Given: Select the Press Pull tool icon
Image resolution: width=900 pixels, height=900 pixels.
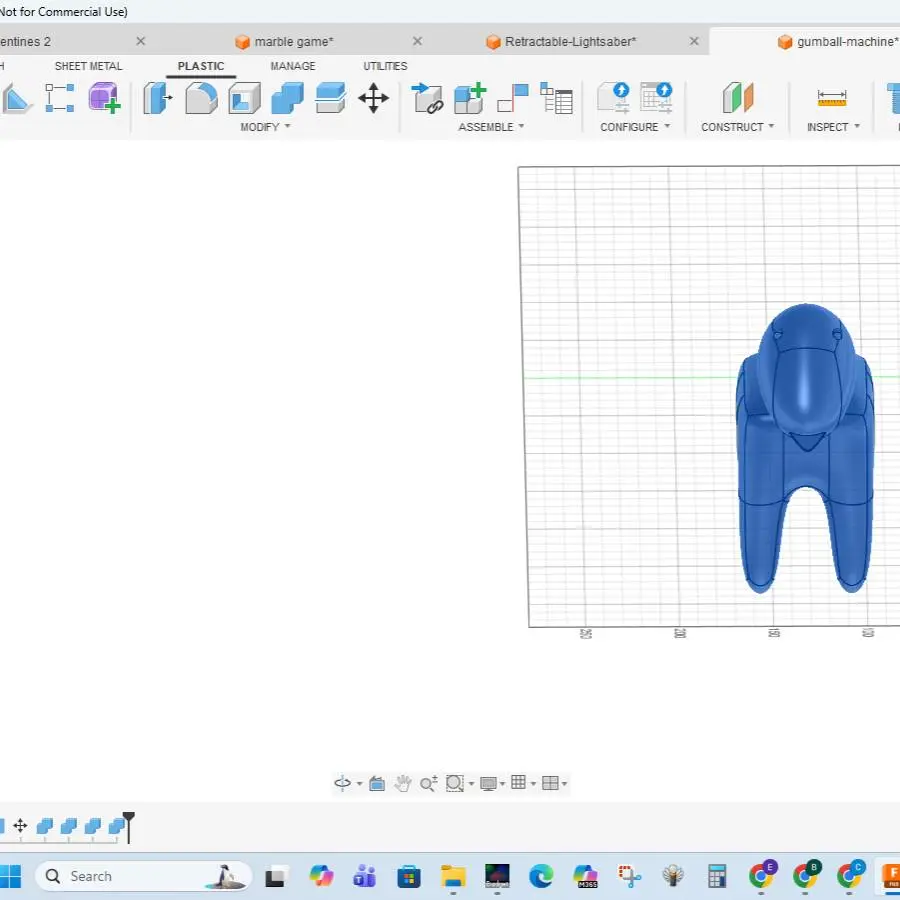Looking at the screenshot, I should point(157,98).
